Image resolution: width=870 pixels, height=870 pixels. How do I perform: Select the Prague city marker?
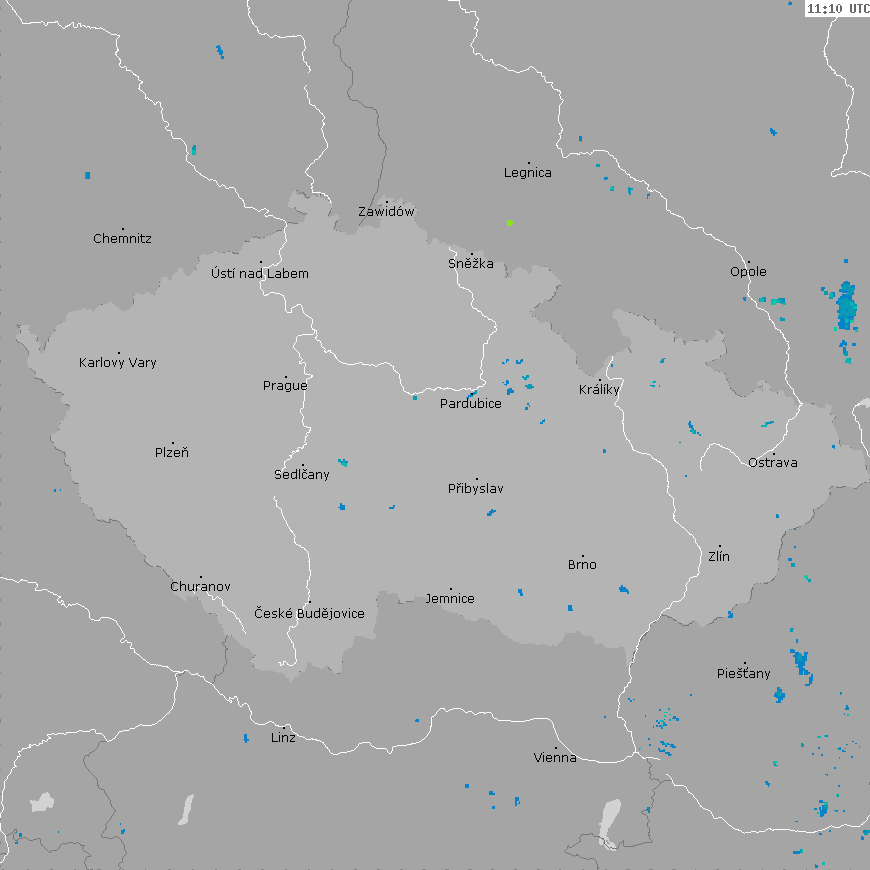click(x=285, y=375)
